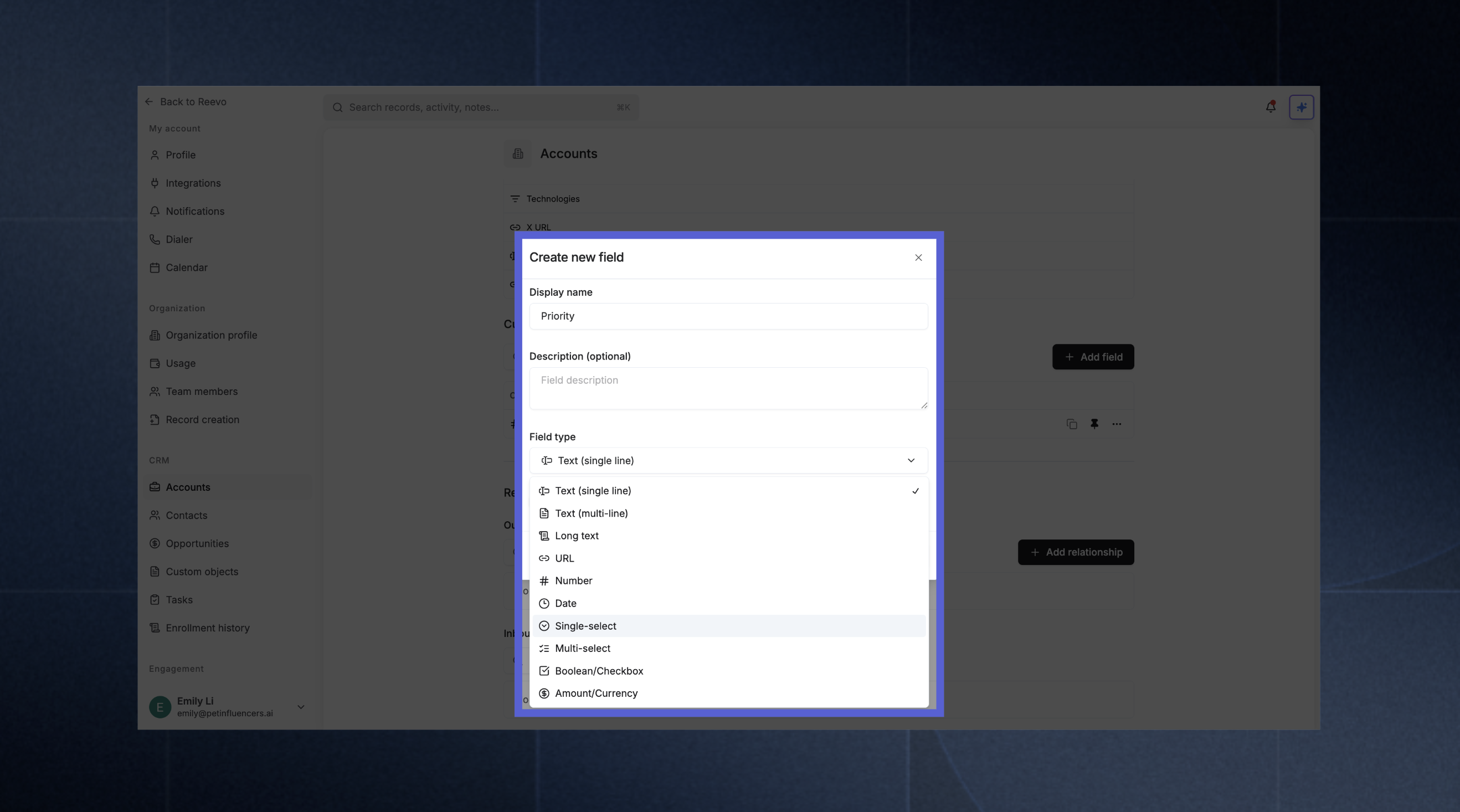Open the three-dot more options icon

pyautogui.click(x=1116, y=424)
